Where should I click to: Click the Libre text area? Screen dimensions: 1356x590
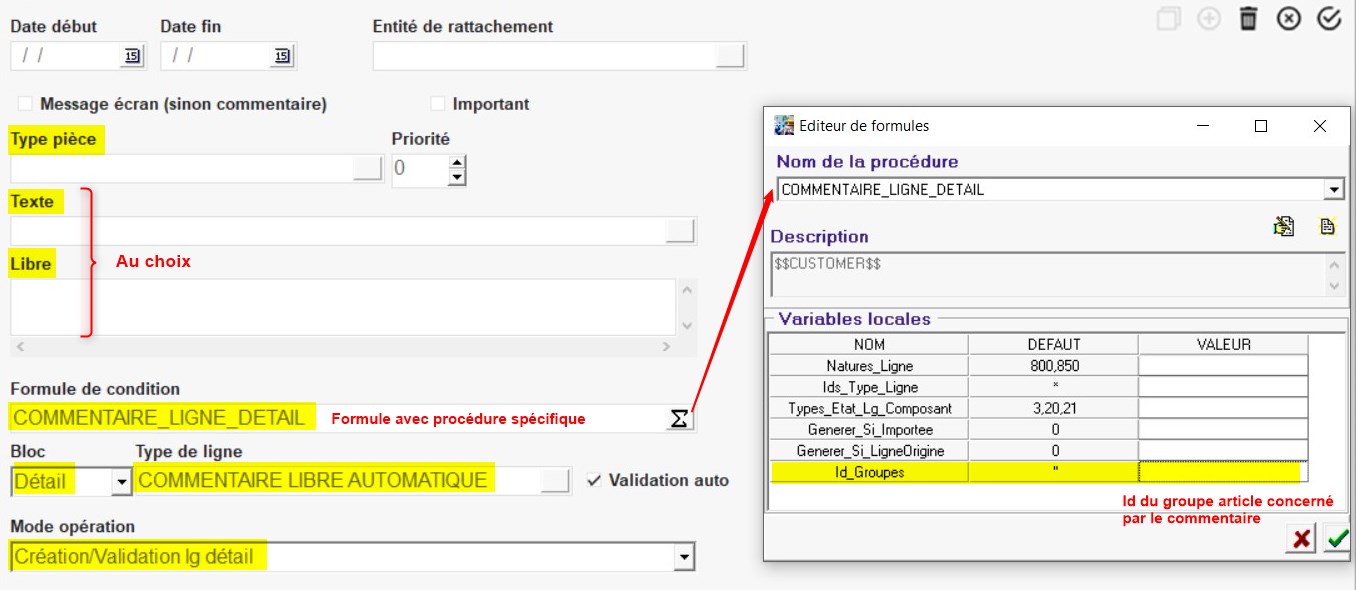pos(340,307)
